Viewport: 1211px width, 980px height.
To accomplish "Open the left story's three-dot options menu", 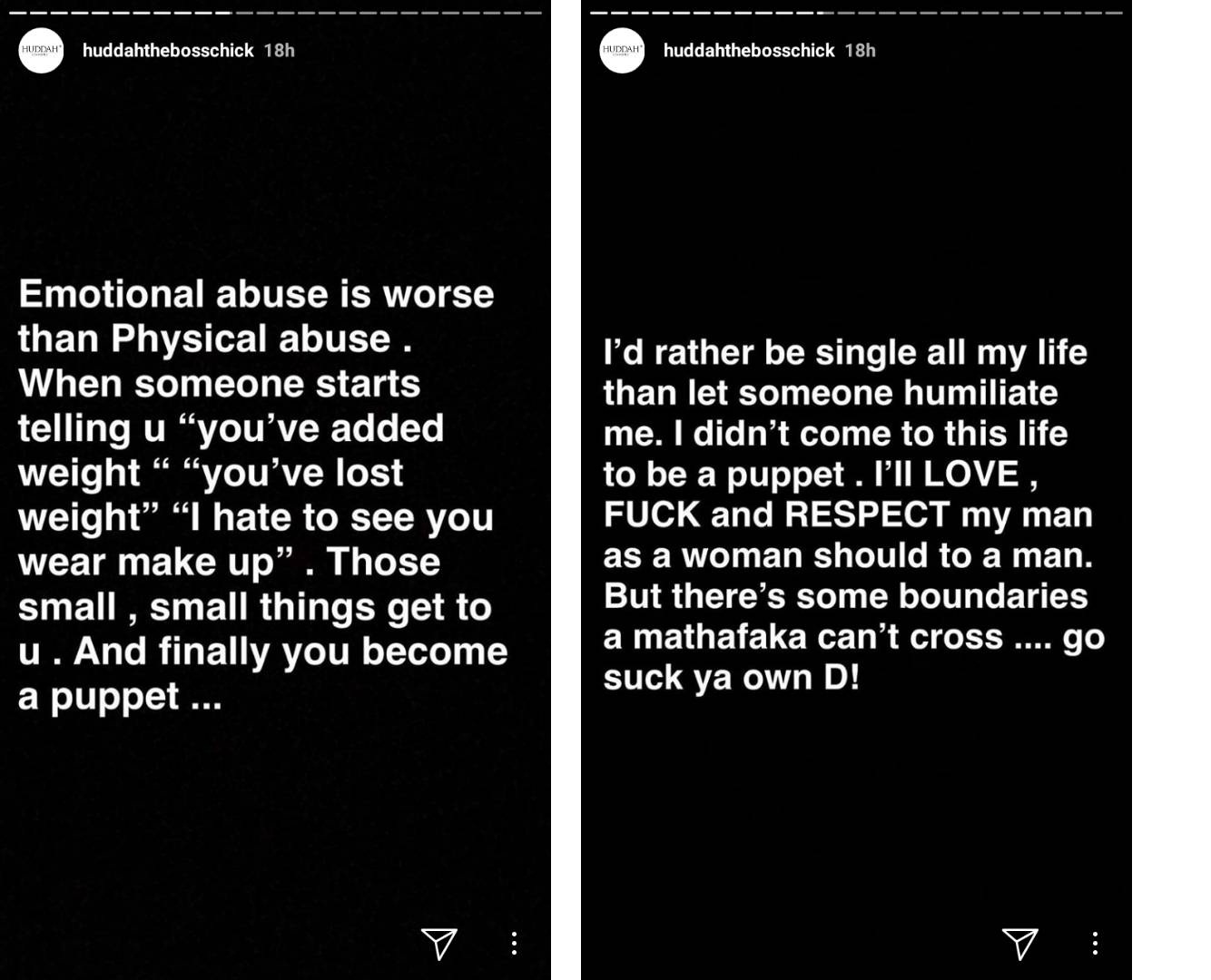I will pos(514,944).
